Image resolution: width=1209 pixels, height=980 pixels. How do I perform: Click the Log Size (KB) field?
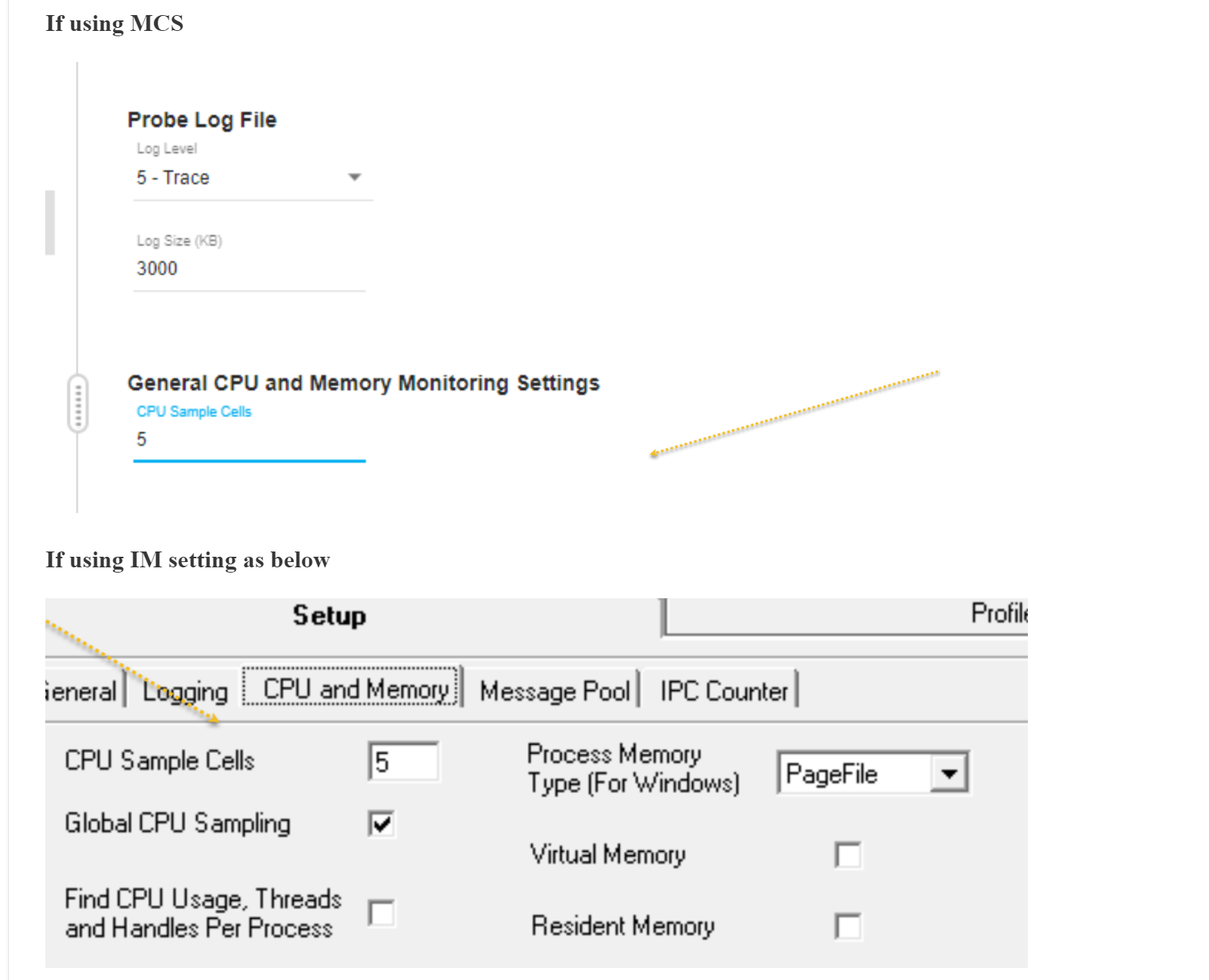point(249,269)
